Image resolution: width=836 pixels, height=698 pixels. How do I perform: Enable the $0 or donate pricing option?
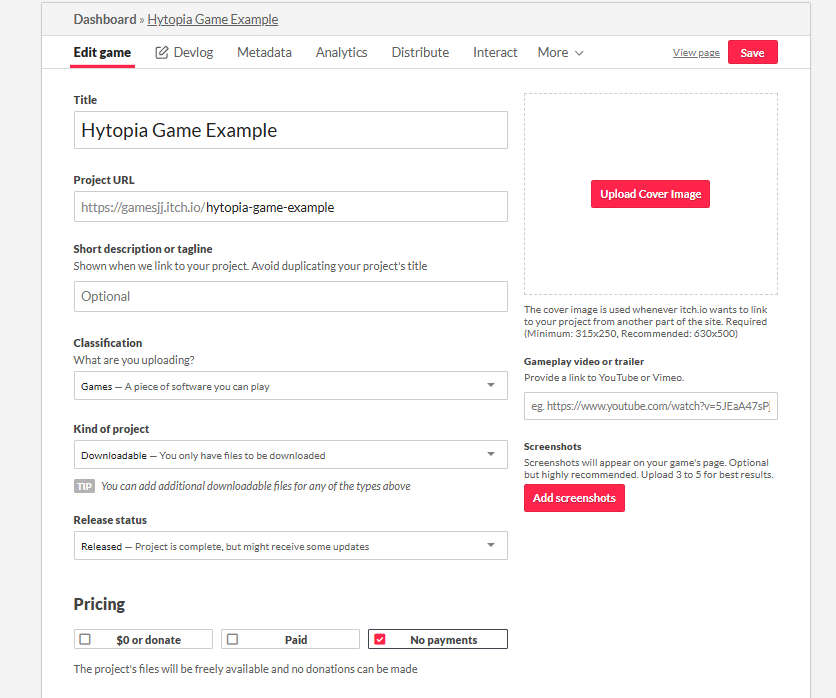point(85,639)
